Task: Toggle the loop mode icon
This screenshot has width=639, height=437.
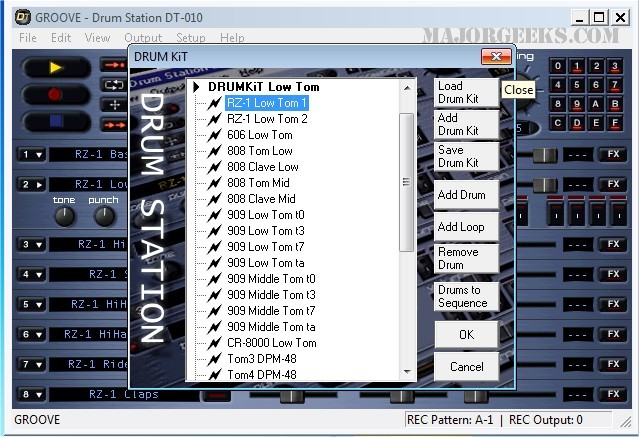Action: pyautogui.click(x=115, y=85)
